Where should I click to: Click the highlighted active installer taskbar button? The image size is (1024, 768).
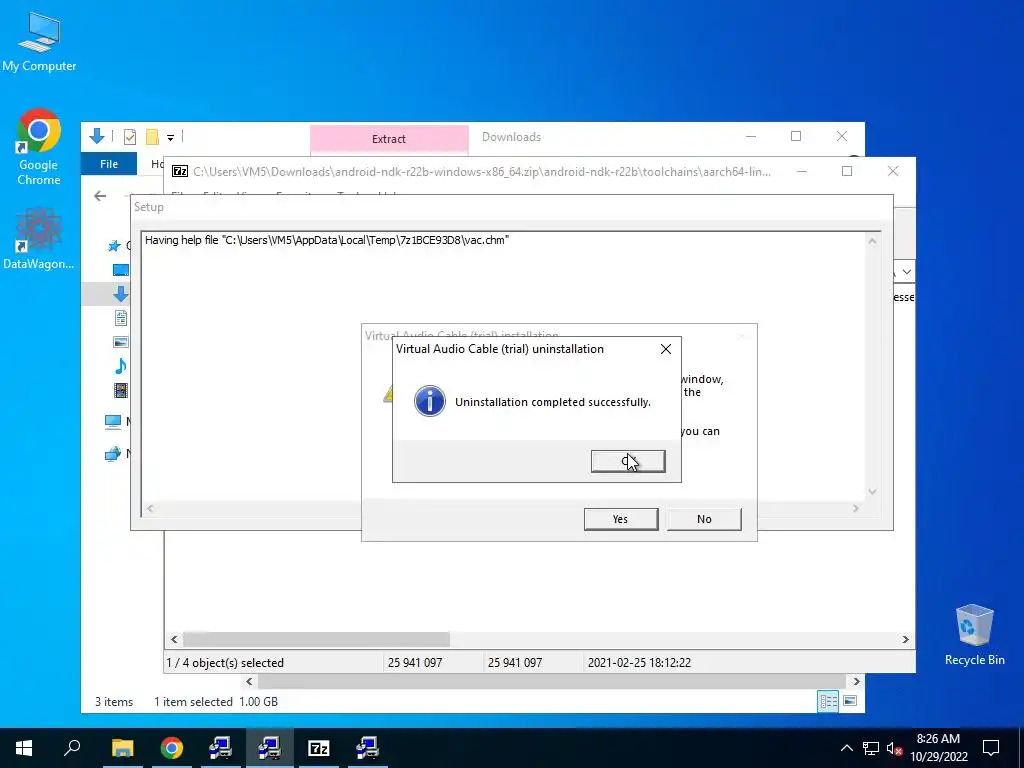click(270, 748)
